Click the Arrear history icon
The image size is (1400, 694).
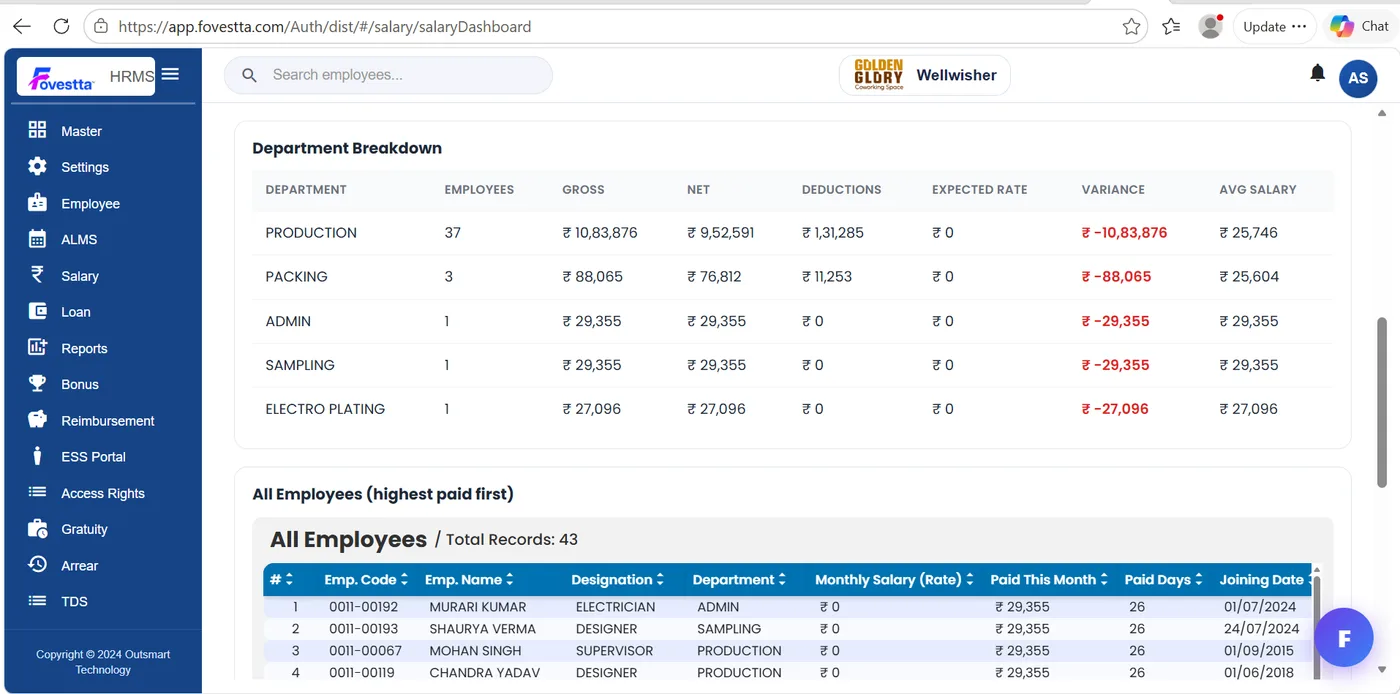coord(37,564)
